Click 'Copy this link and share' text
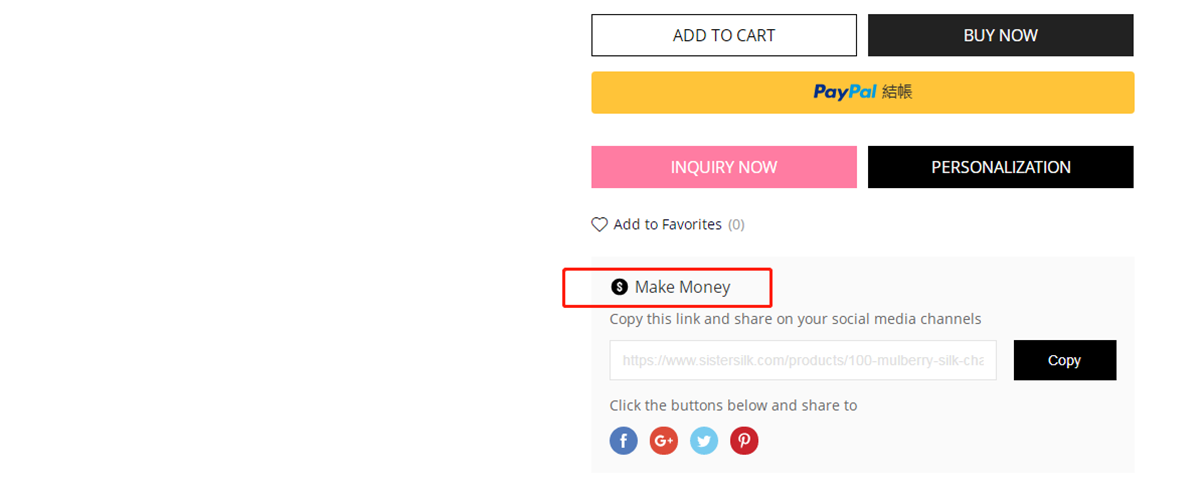Image resolution: width=1200 pixels, height=491 pixels. pyautogui.click(x=796, y=319)
